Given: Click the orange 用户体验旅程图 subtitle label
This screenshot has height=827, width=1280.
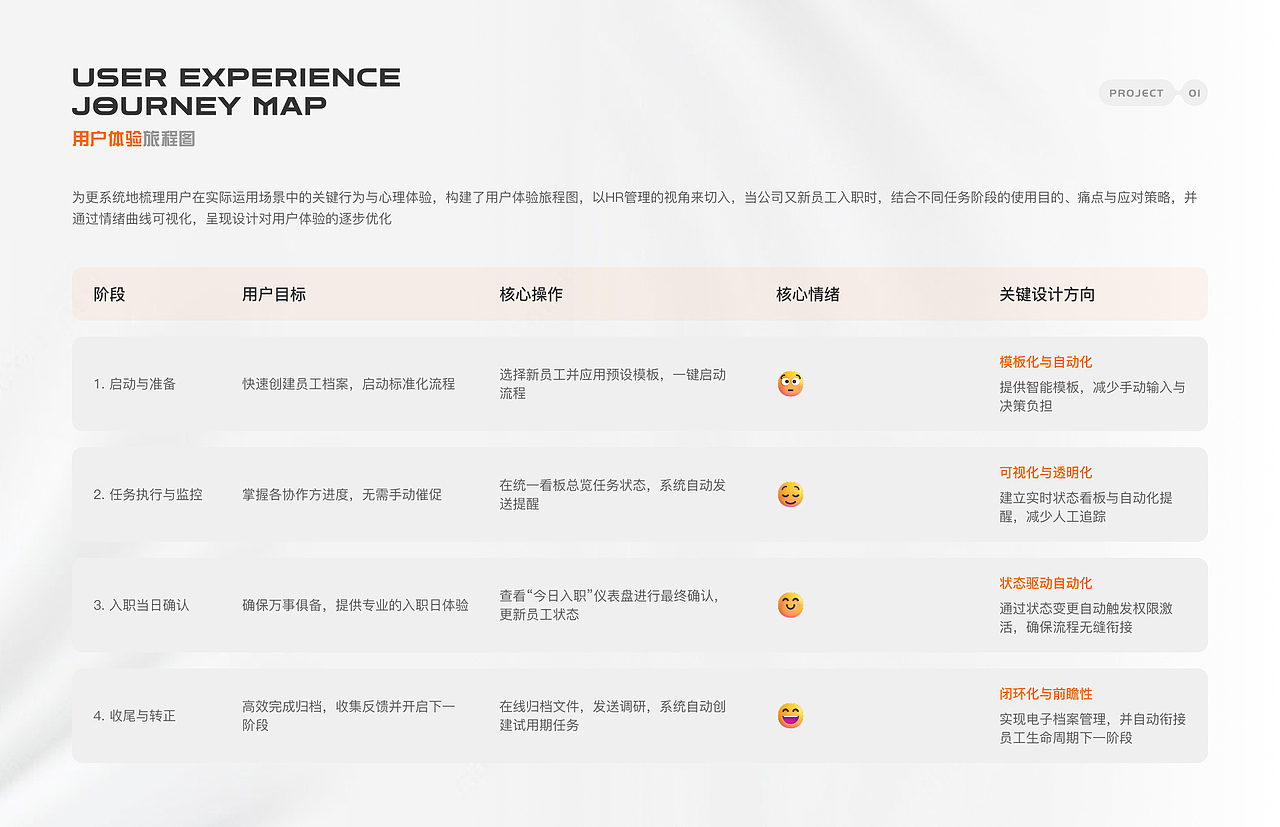Looking at the screenshot, I should click(135, 139).
